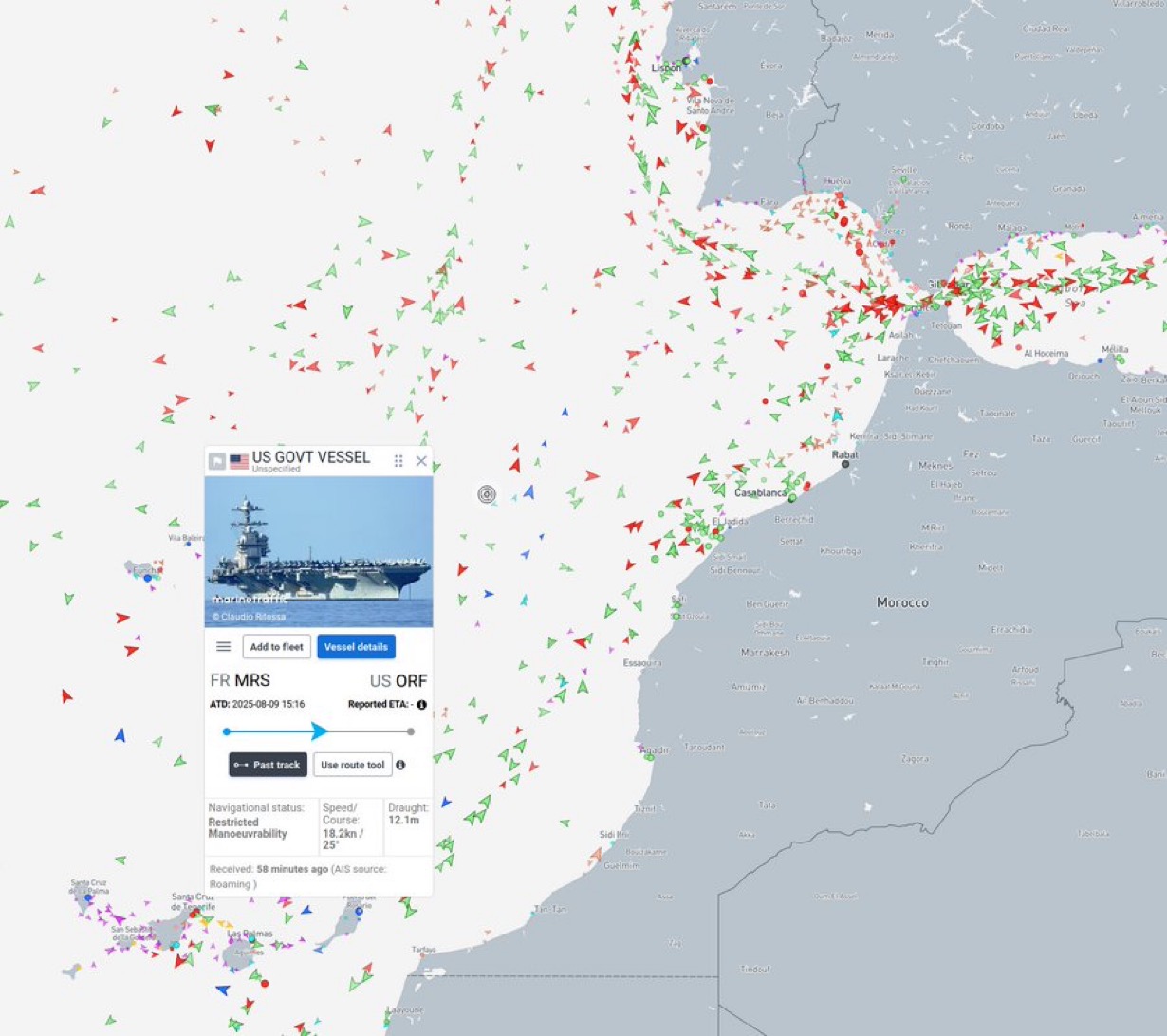Click the Add to fleet button
1167x1036 pixels.
(276, 647)
